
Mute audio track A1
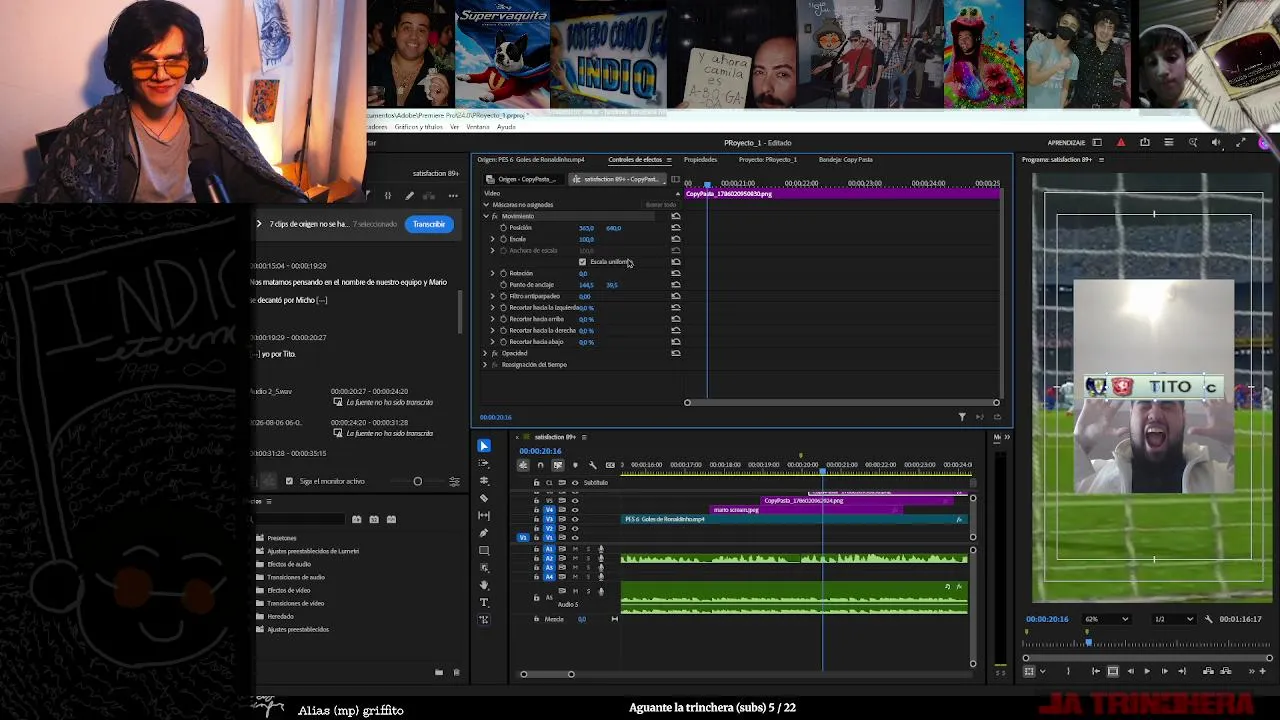[x=574, y=549]
